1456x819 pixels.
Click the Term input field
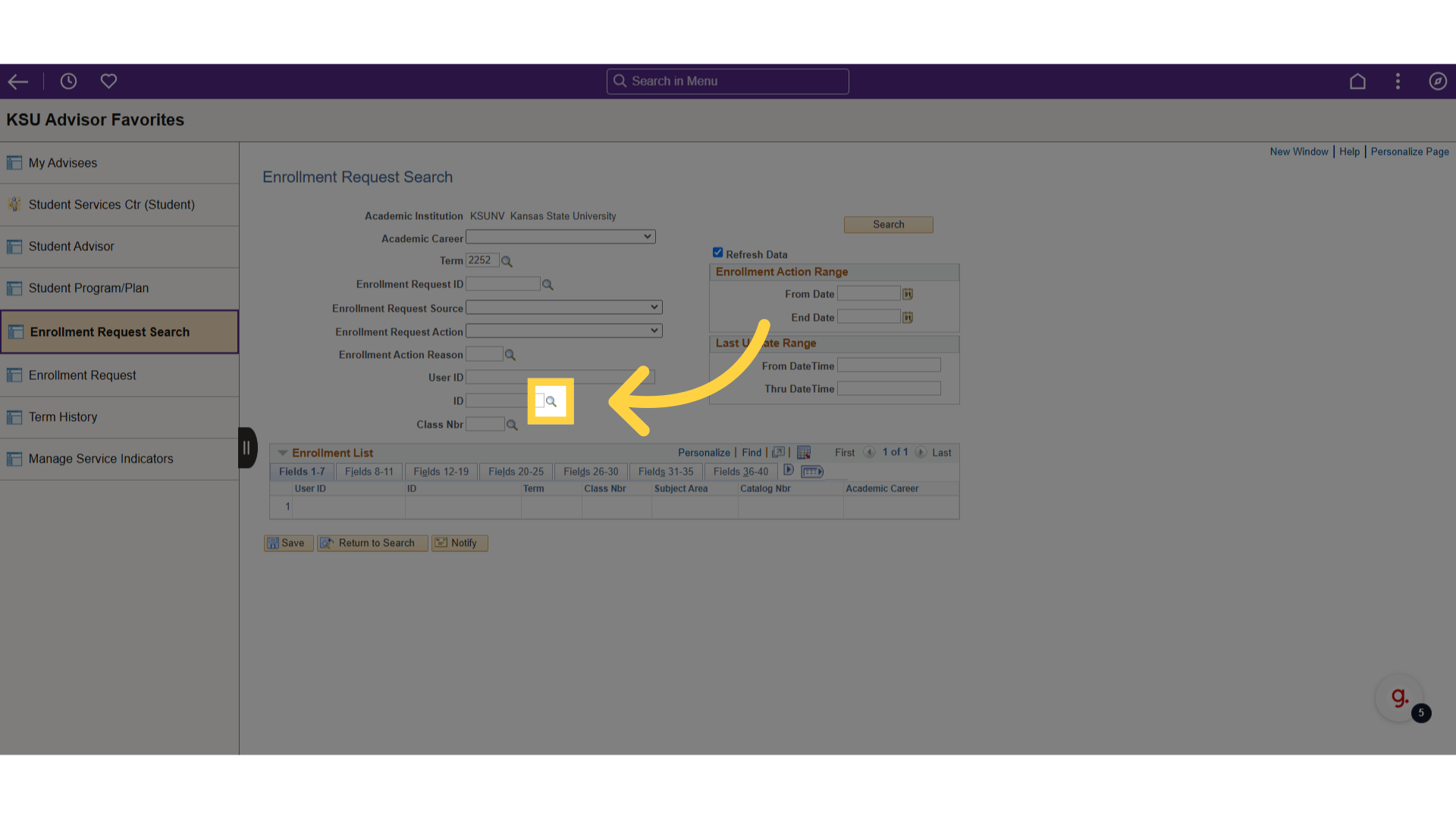[482, 260]
